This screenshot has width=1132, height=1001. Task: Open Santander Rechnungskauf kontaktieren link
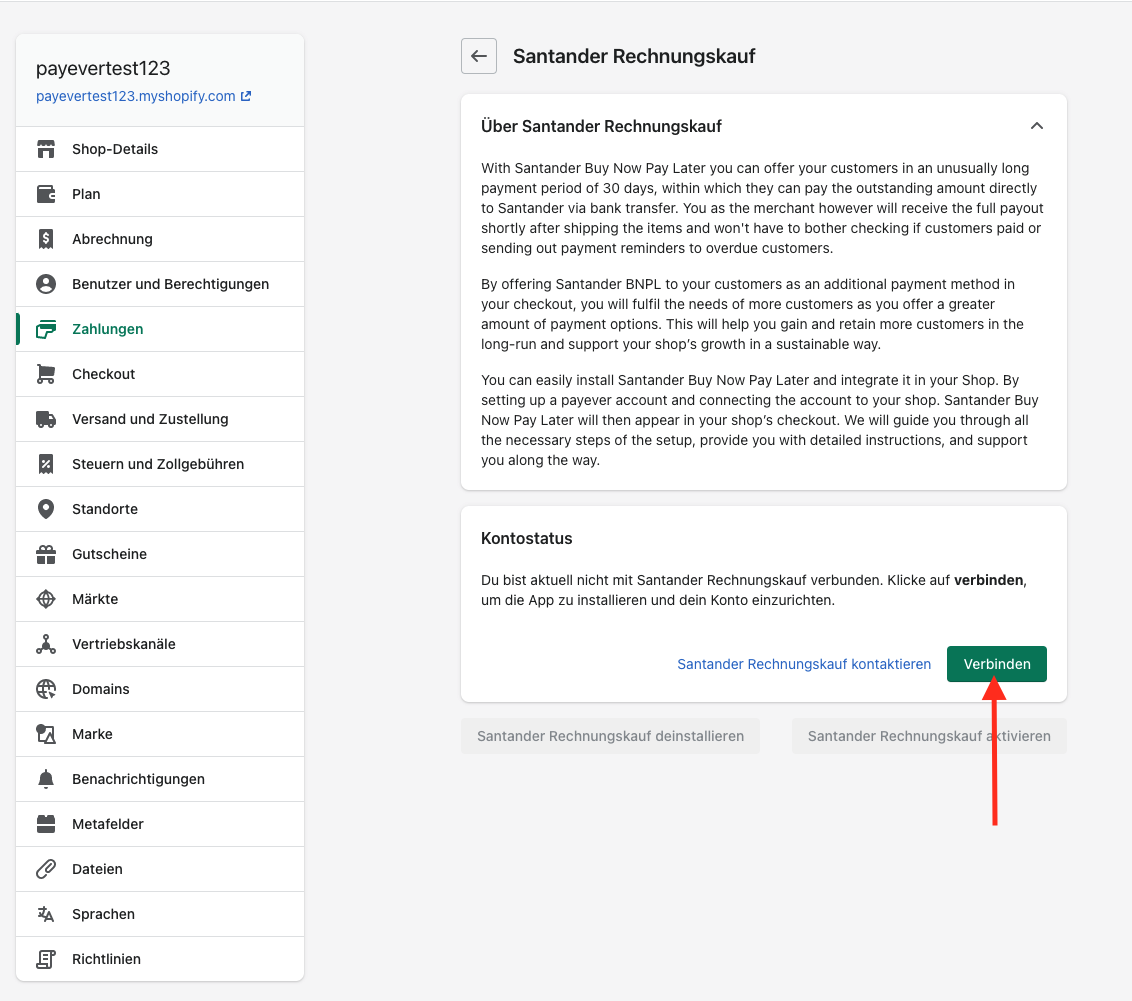click(x=804, y=664)
